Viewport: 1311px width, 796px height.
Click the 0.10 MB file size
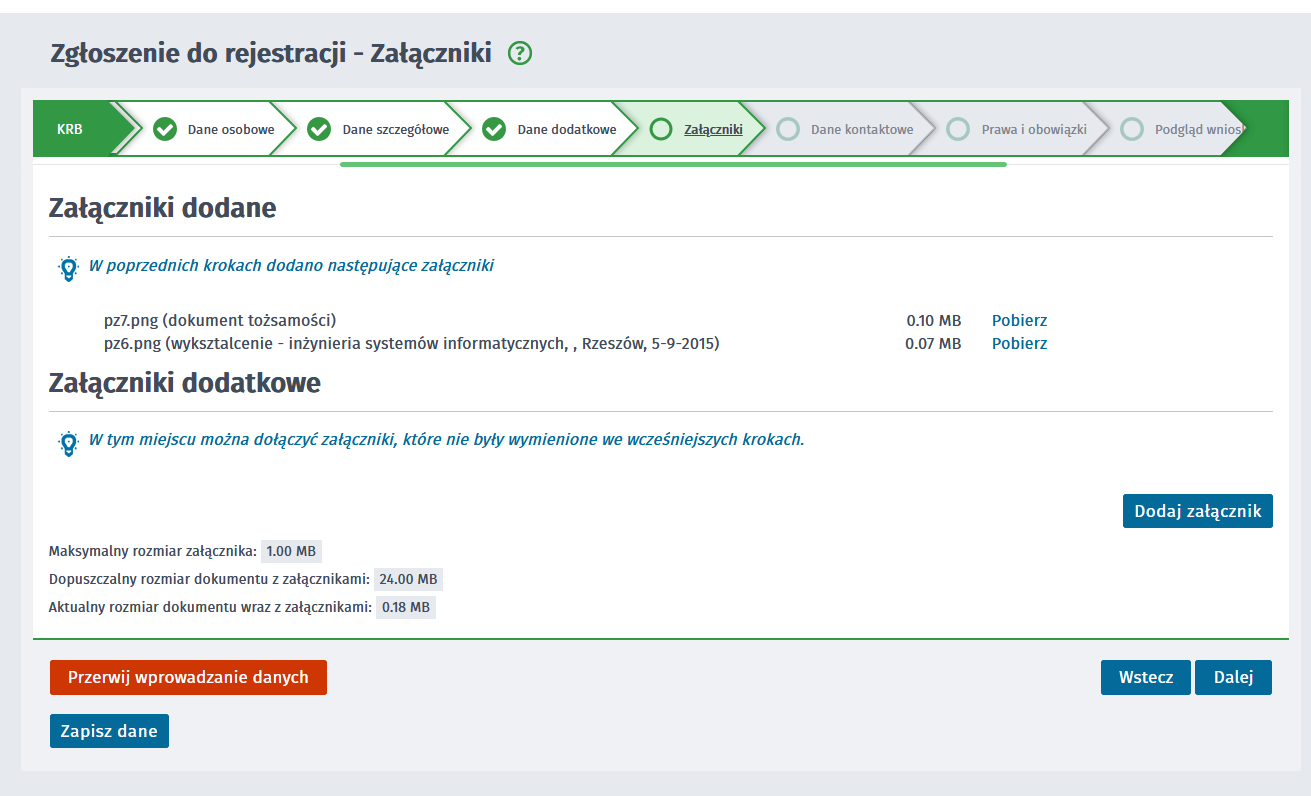coord(934,320)
